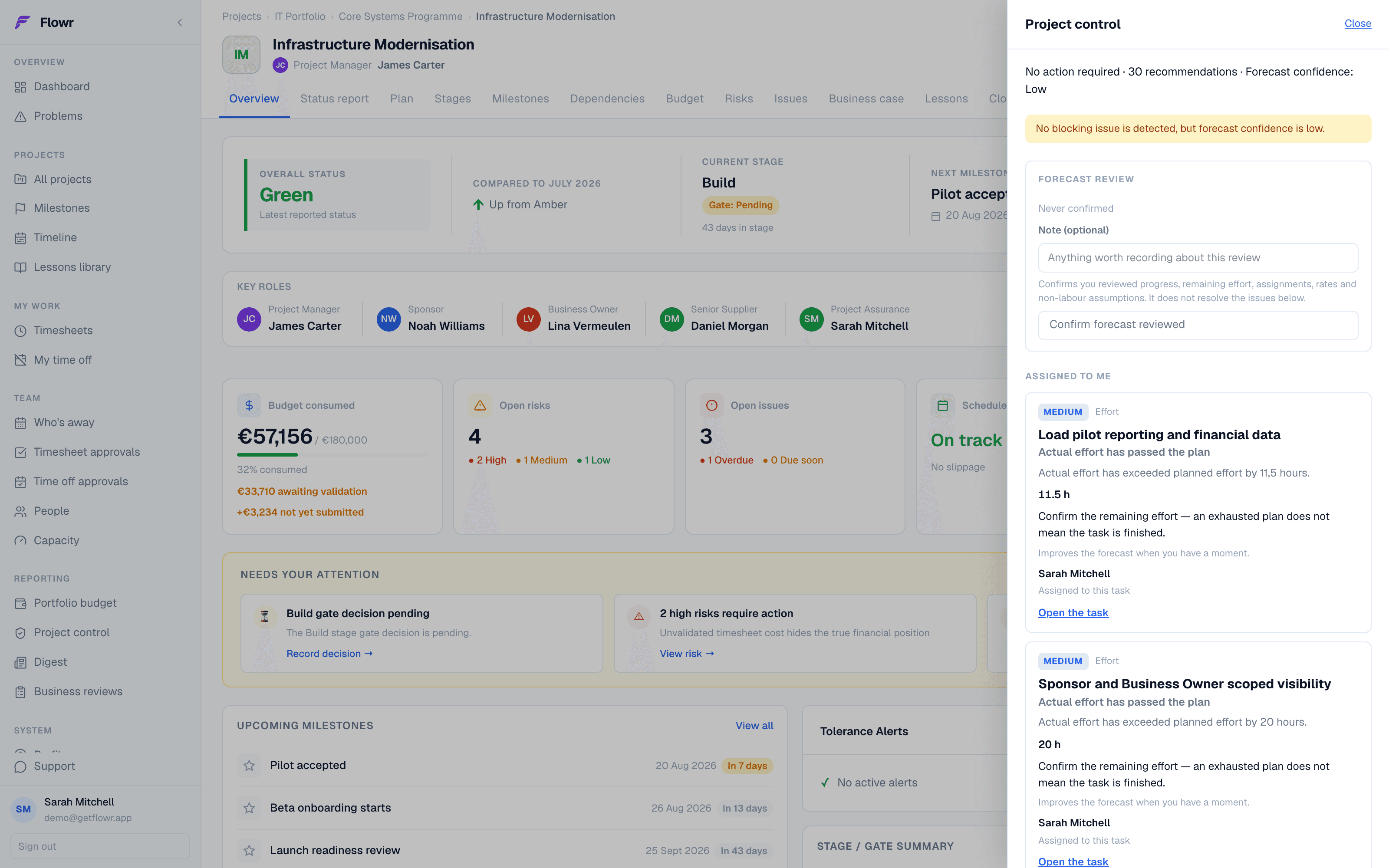
Task: Click View risk link
Action: 687,654
